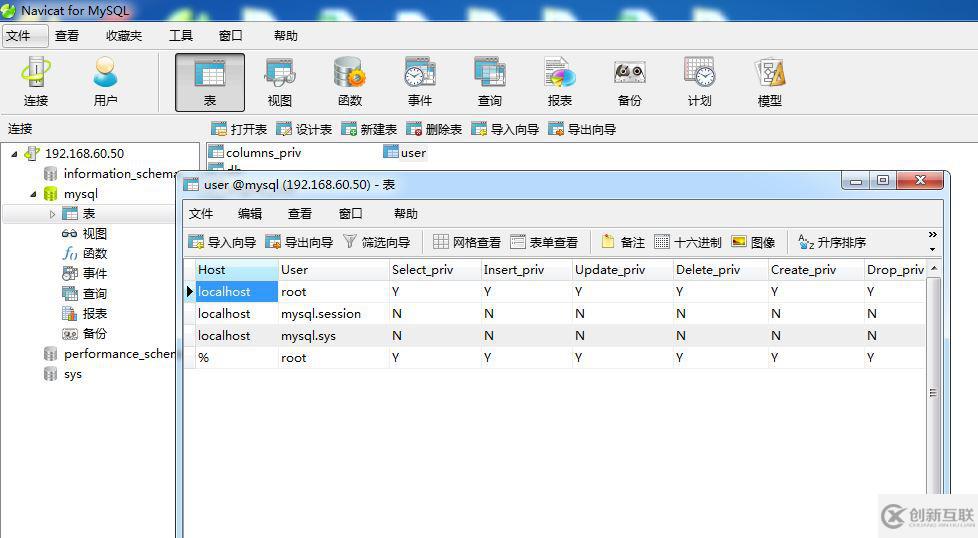Viewport: 978px width, 538px height.
Task: Click the 十六进制 hex button
Action: pyautogui.click(x=688, y=242)
